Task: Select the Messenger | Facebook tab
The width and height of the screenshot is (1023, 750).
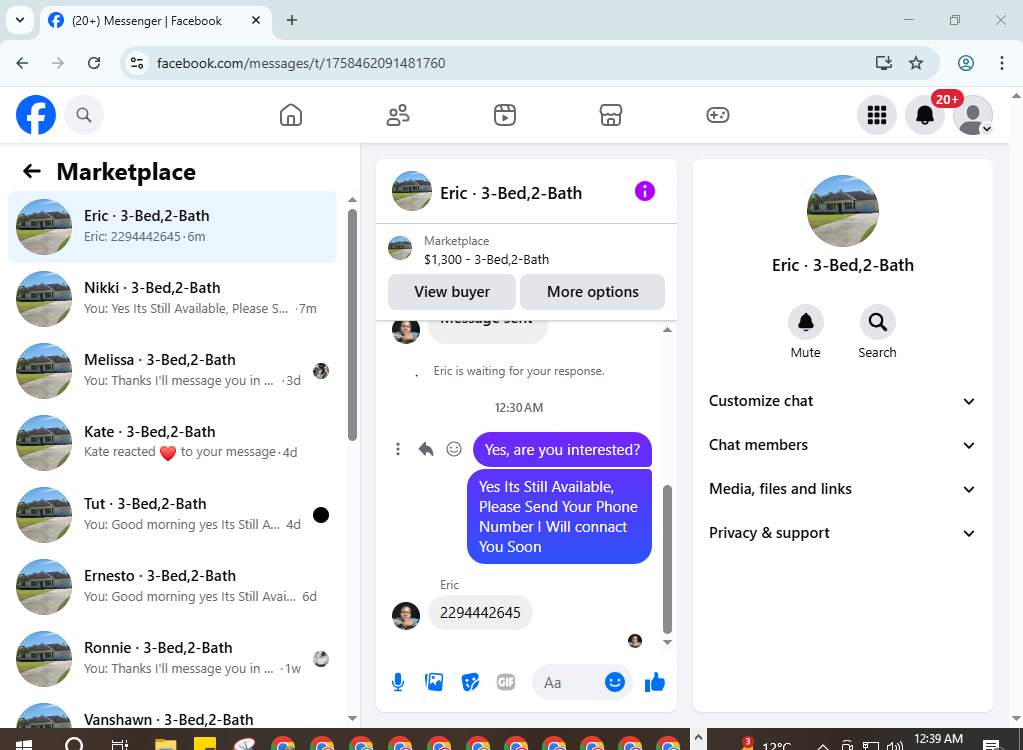Action: coord(155,20)
